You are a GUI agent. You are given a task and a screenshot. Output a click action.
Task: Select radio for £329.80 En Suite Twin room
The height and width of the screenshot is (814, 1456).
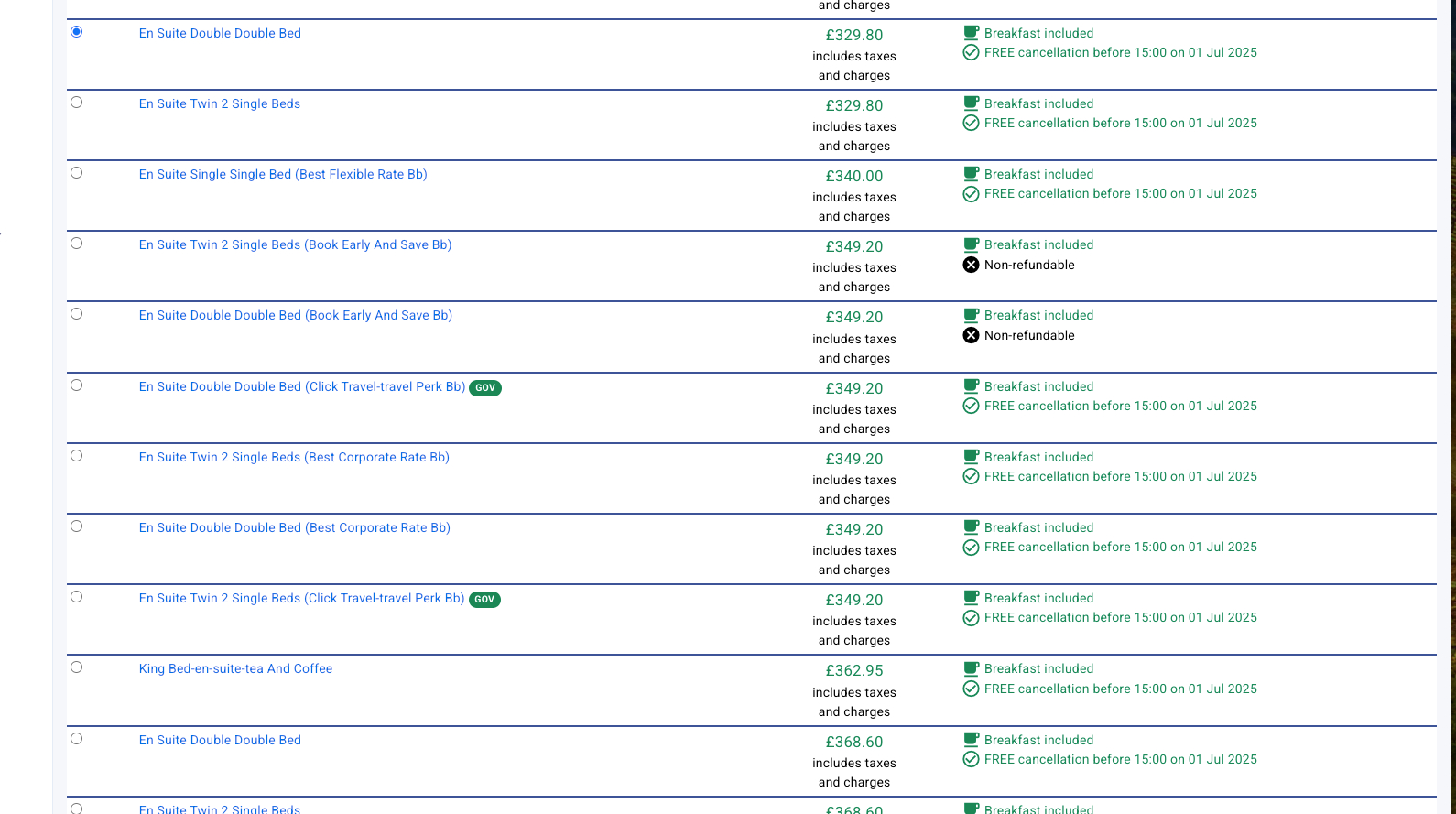77,103
